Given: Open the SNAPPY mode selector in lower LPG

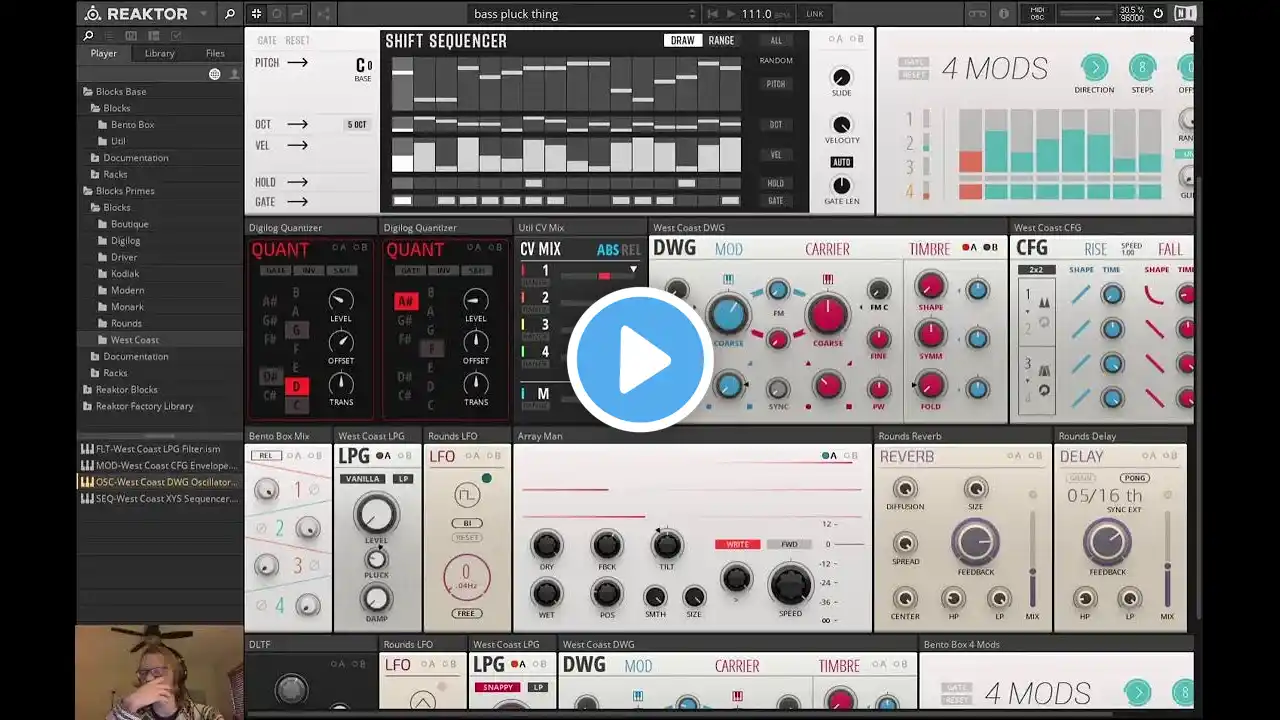Looking at the screenshot, I should click(497, 687).
